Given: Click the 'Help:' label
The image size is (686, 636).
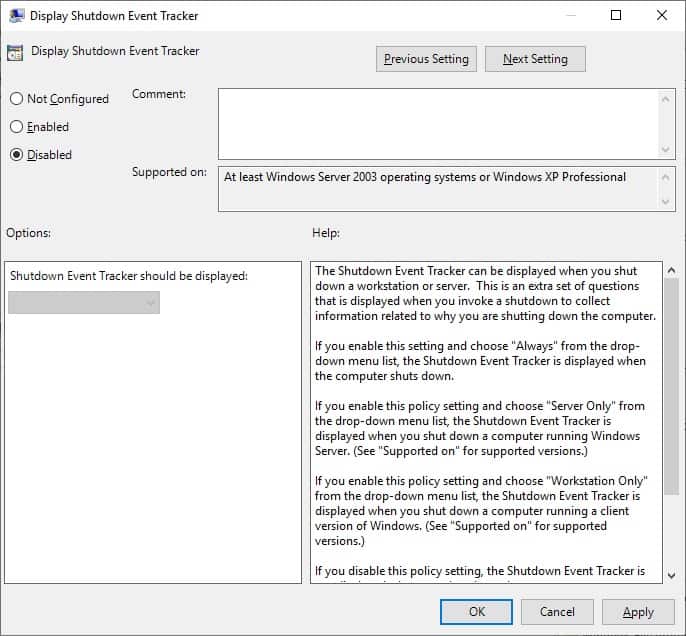Looking at the screenshot, I should point(326,233).
